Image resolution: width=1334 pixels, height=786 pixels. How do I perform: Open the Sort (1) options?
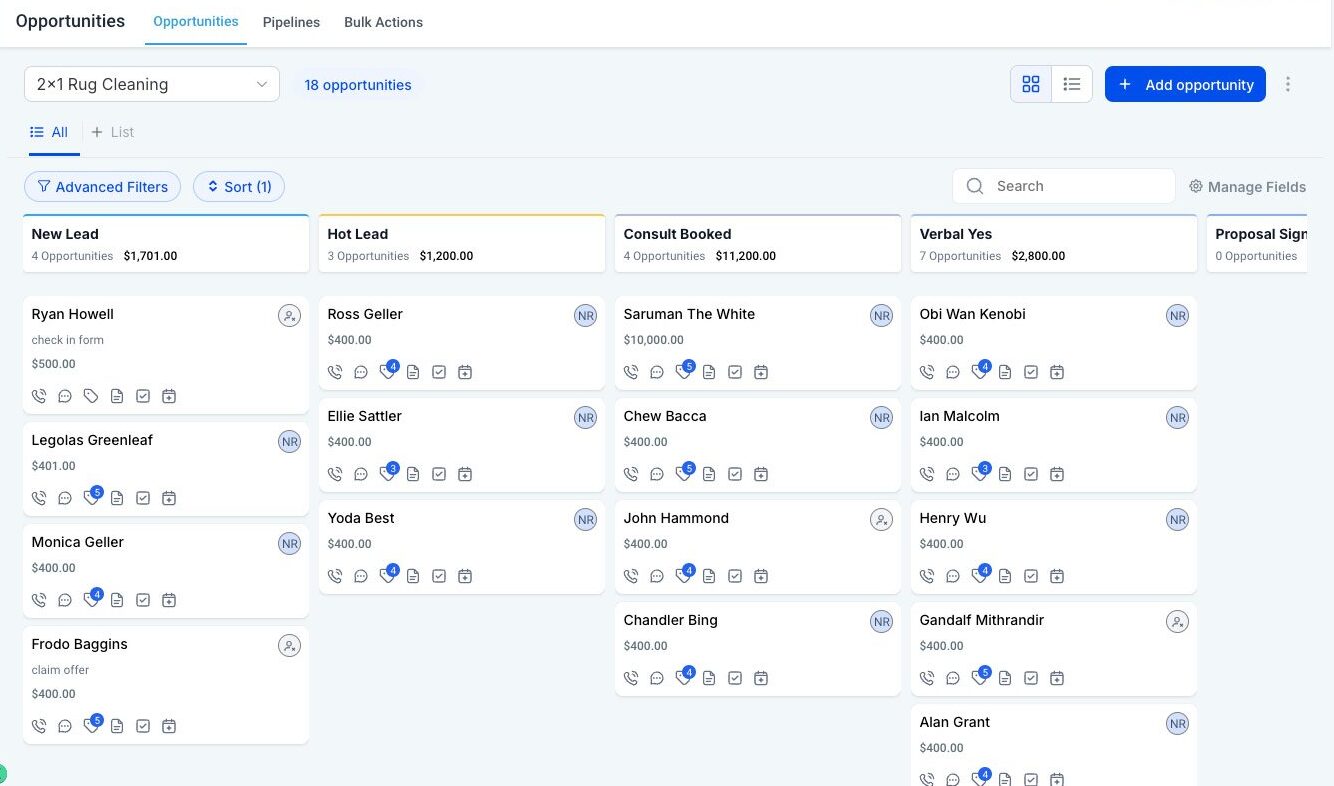[x=239, y=187]
